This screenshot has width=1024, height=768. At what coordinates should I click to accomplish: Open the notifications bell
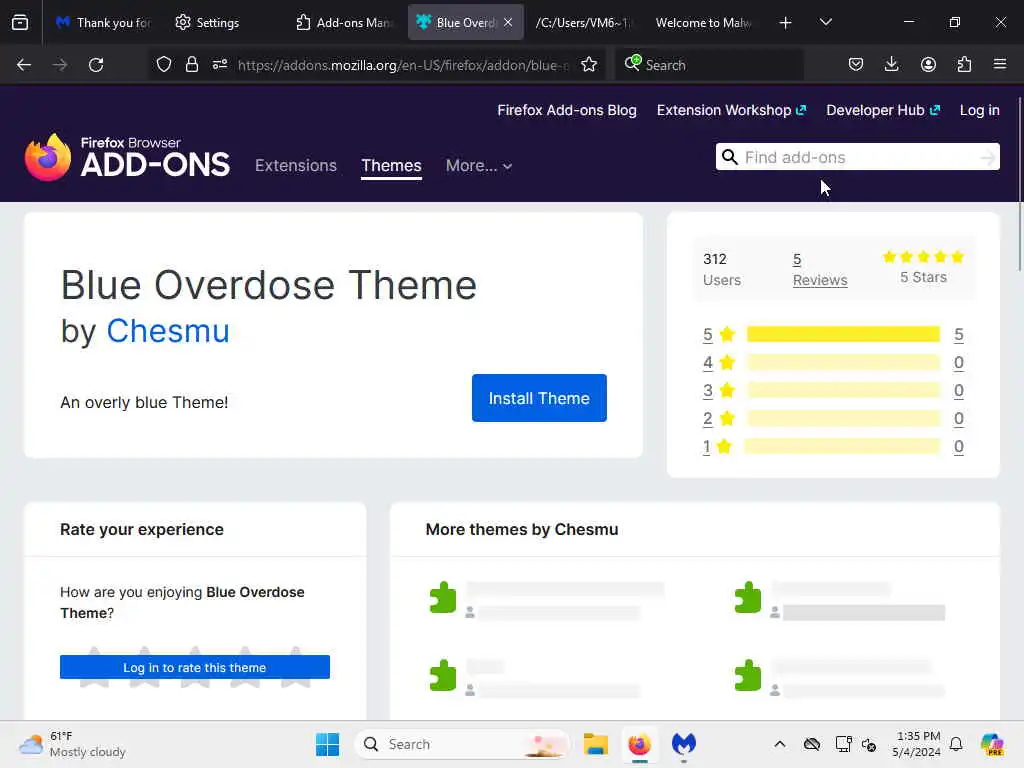pyautogui.click(x=956, y=744)
